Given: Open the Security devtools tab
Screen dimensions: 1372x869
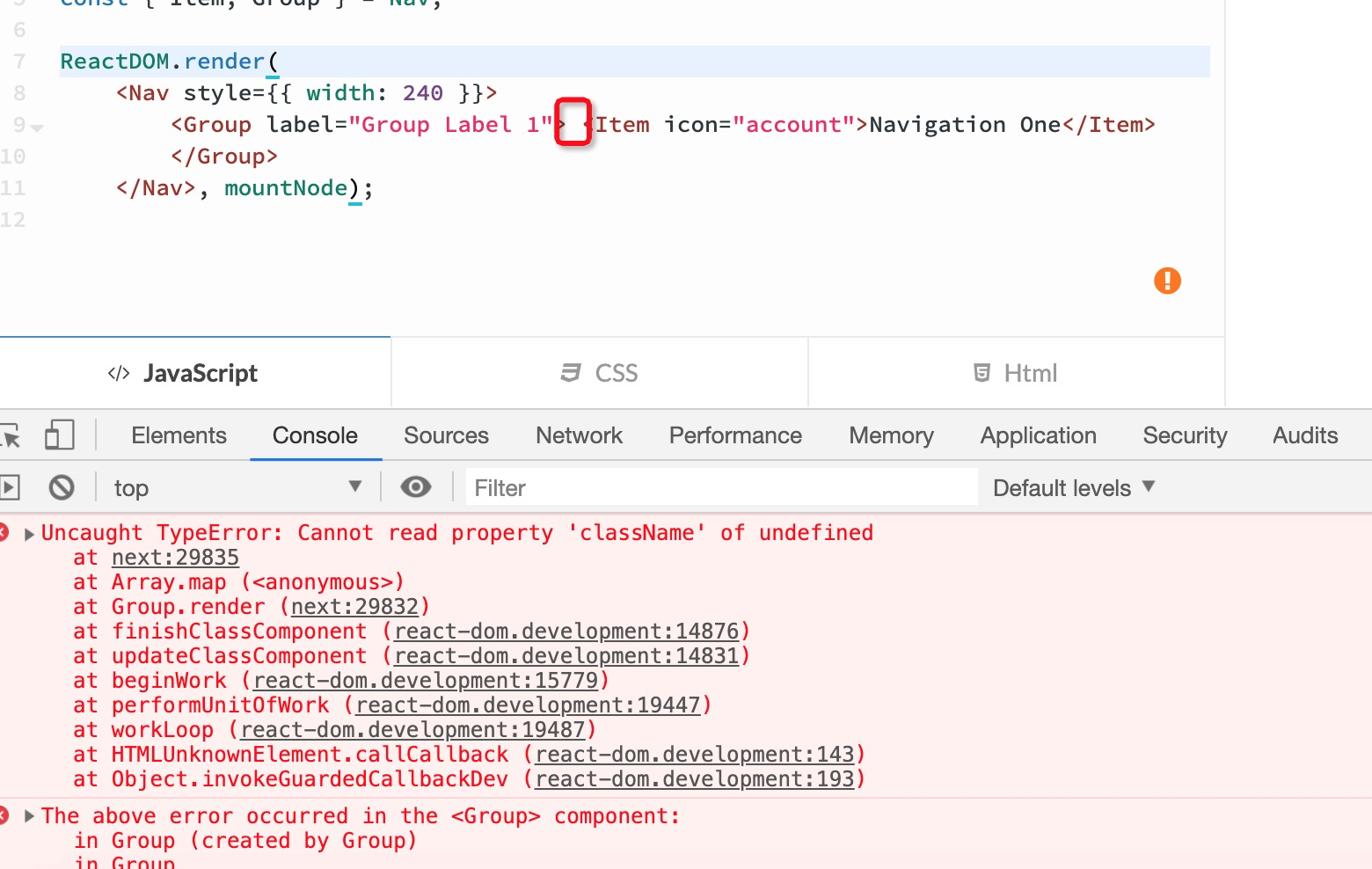Looking at the screenshot, I should [x=1185, y=435].
